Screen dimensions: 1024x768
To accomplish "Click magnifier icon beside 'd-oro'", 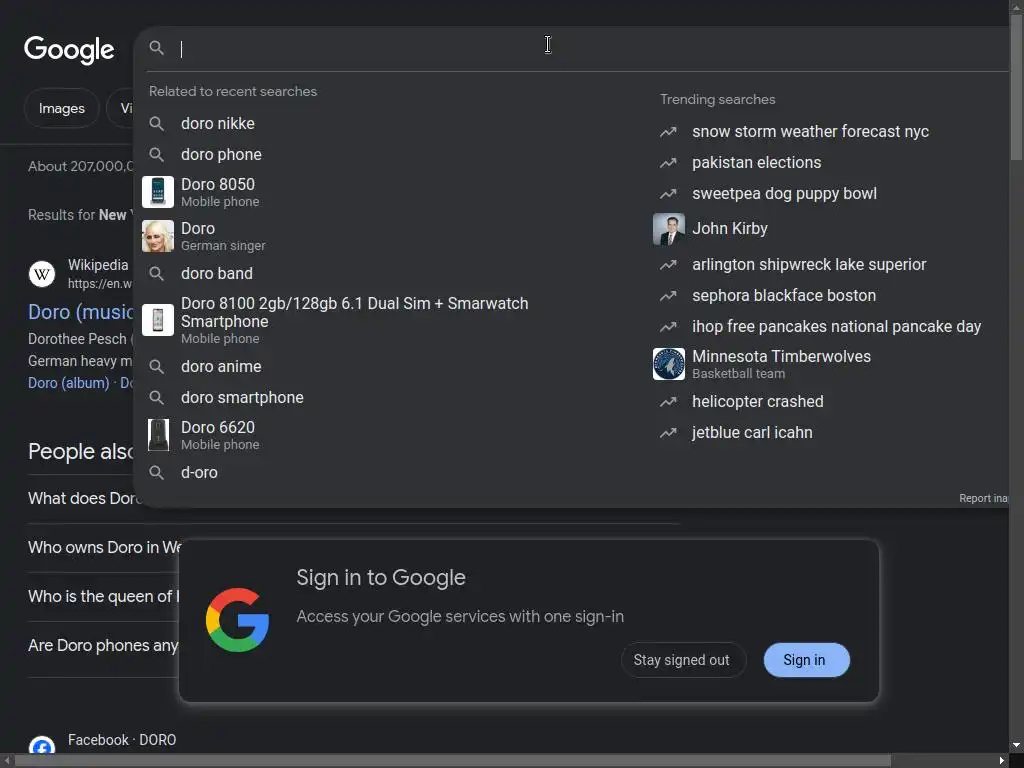I will (156, 472).
